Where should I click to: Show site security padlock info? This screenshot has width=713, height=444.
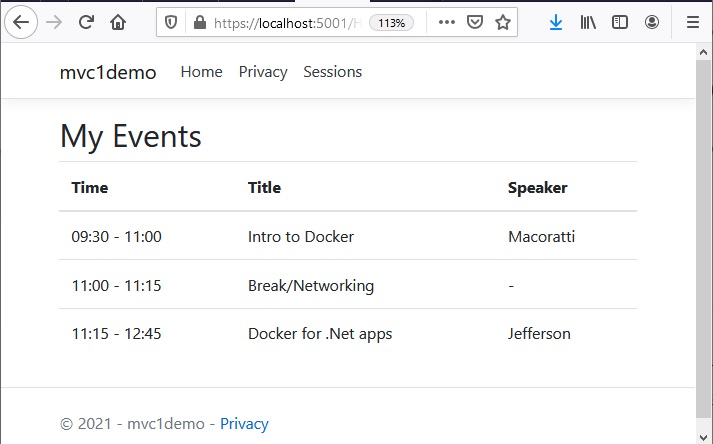point(200,22)
